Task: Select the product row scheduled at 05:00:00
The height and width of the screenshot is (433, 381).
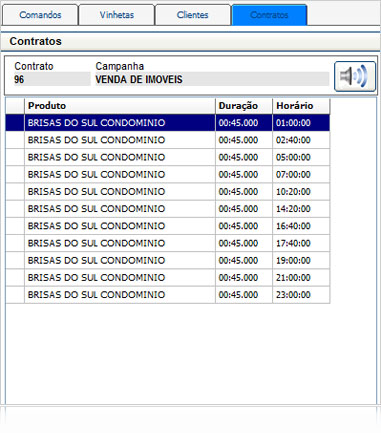Action: [x=168, y=157]
